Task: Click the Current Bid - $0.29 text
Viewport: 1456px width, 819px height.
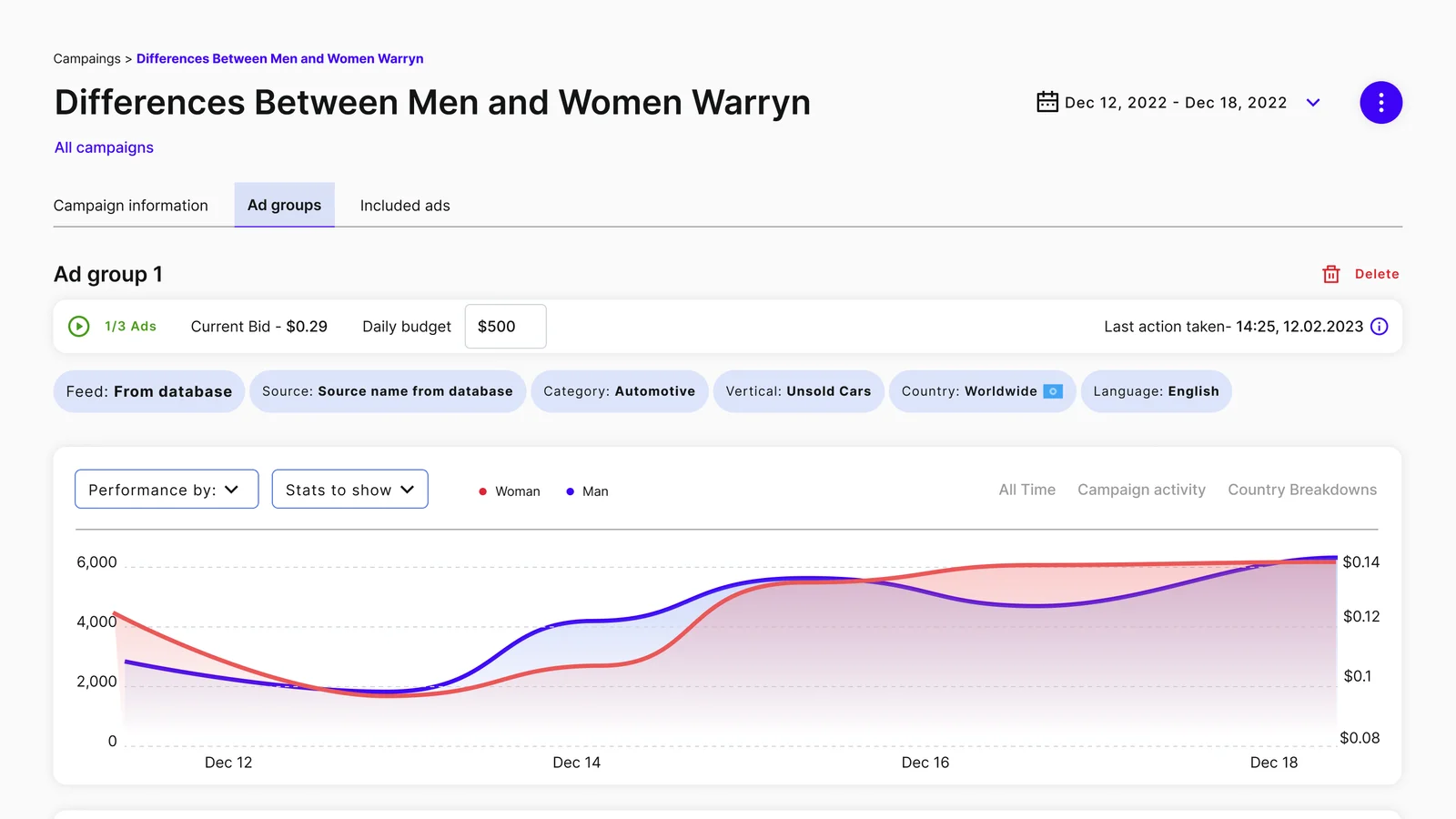Action: coord(259,327)
